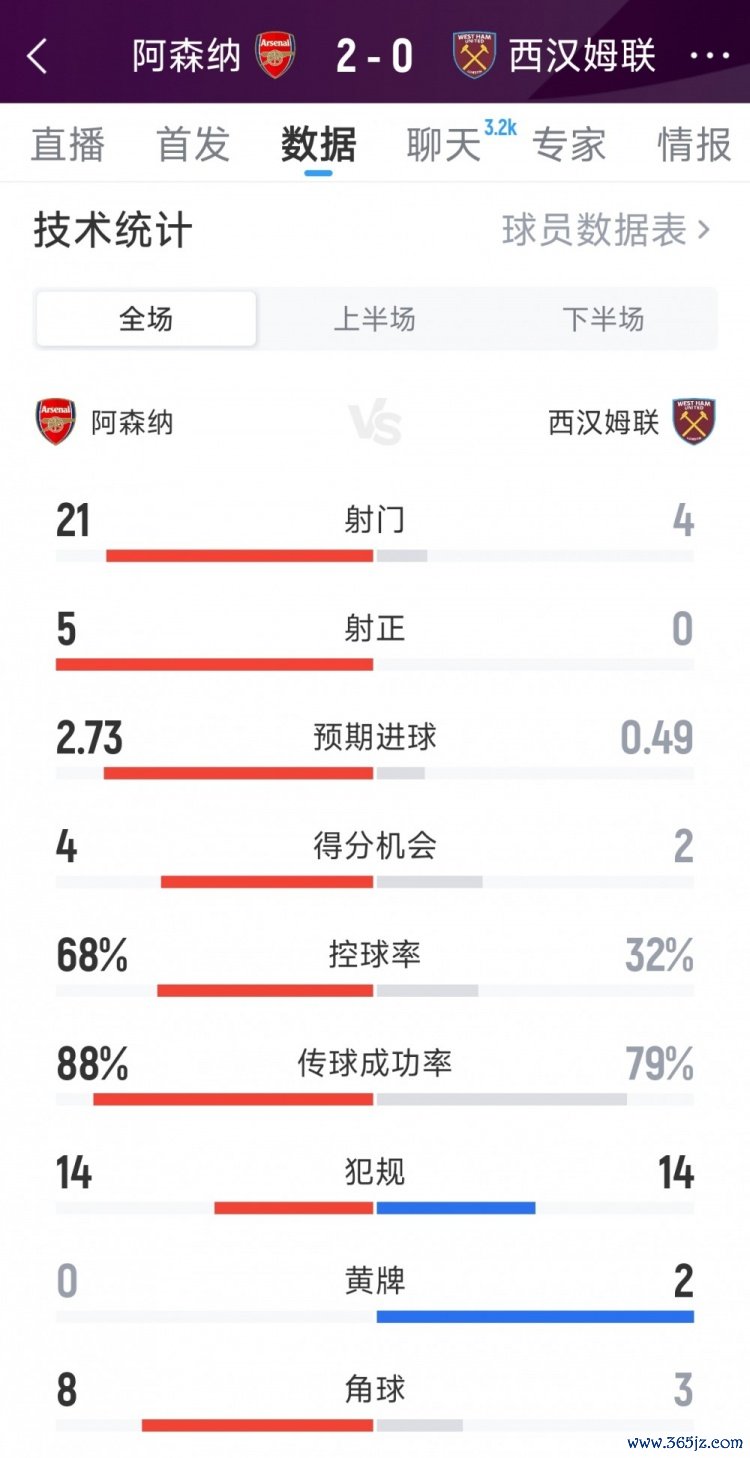The image size is (750, 1458).
Task: Switch stats to 上半场 first half
Action: (374, 319)
